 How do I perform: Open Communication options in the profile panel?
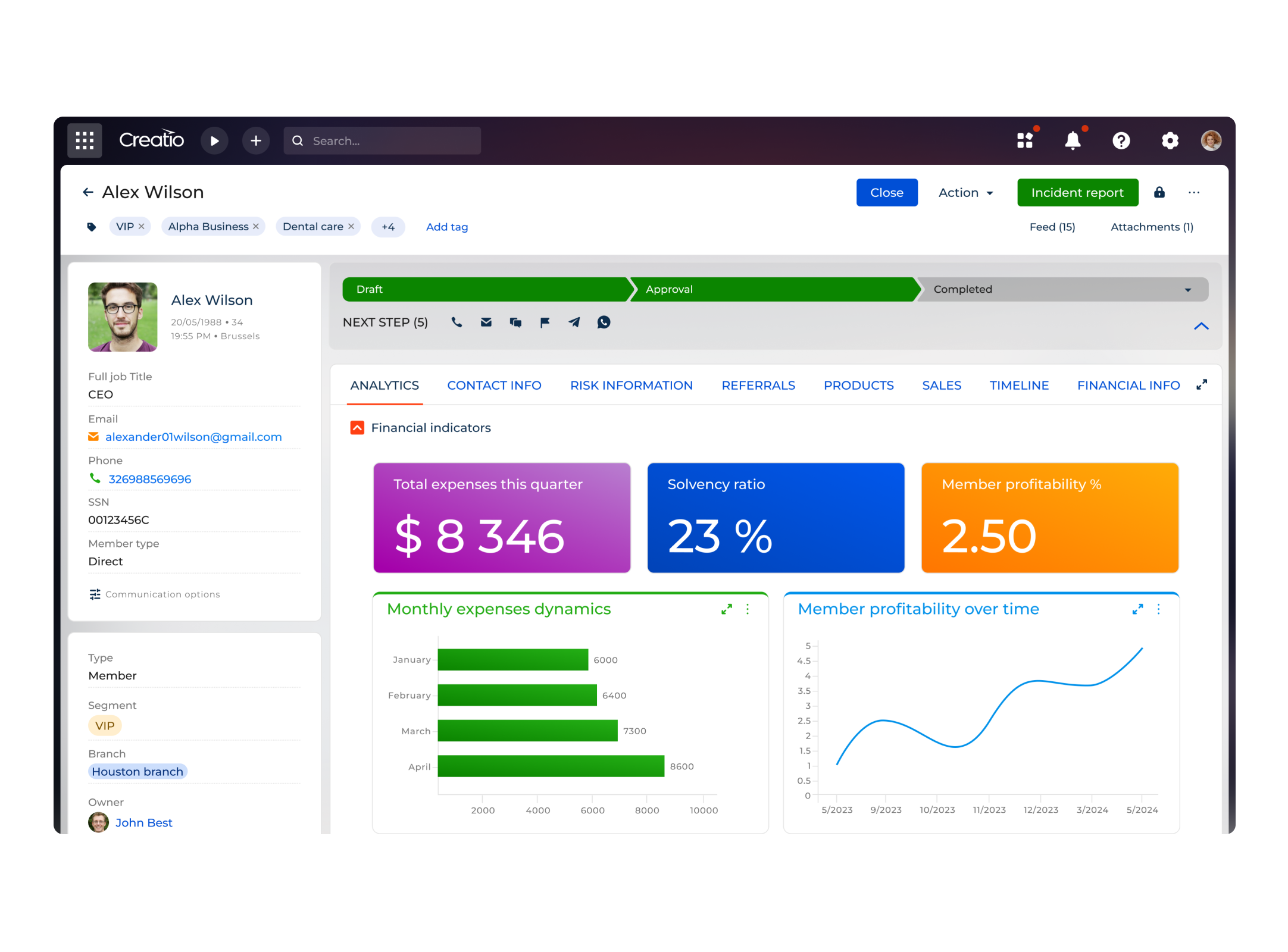click(161, 594)
